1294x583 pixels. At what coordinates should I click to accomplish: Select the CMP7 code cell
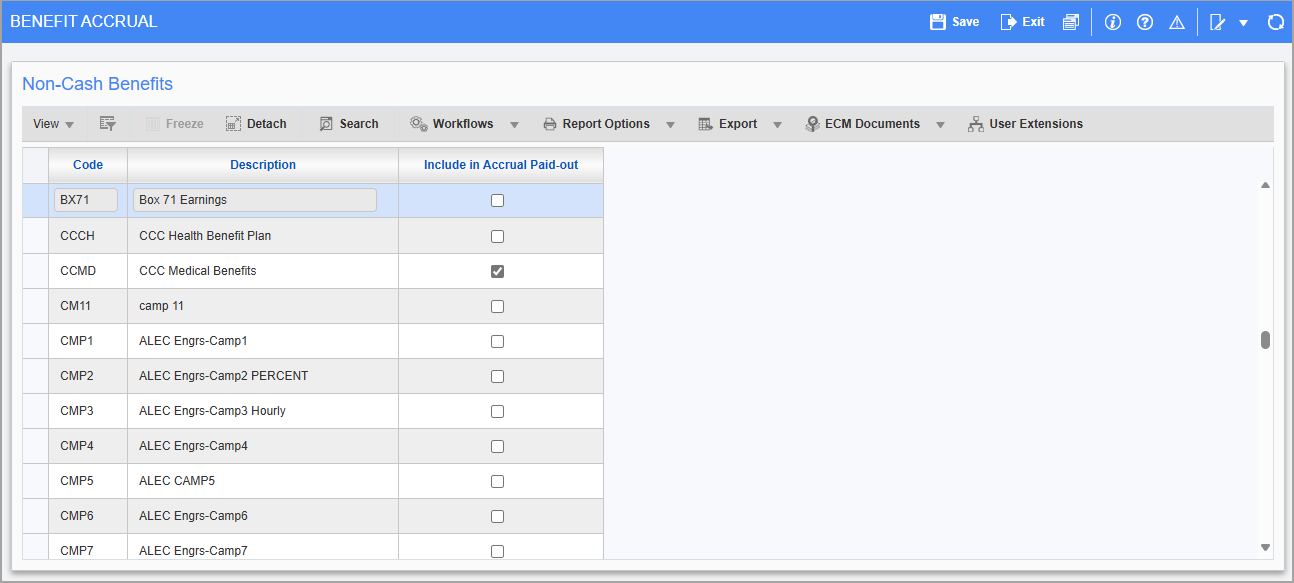(x=88, y=548)
